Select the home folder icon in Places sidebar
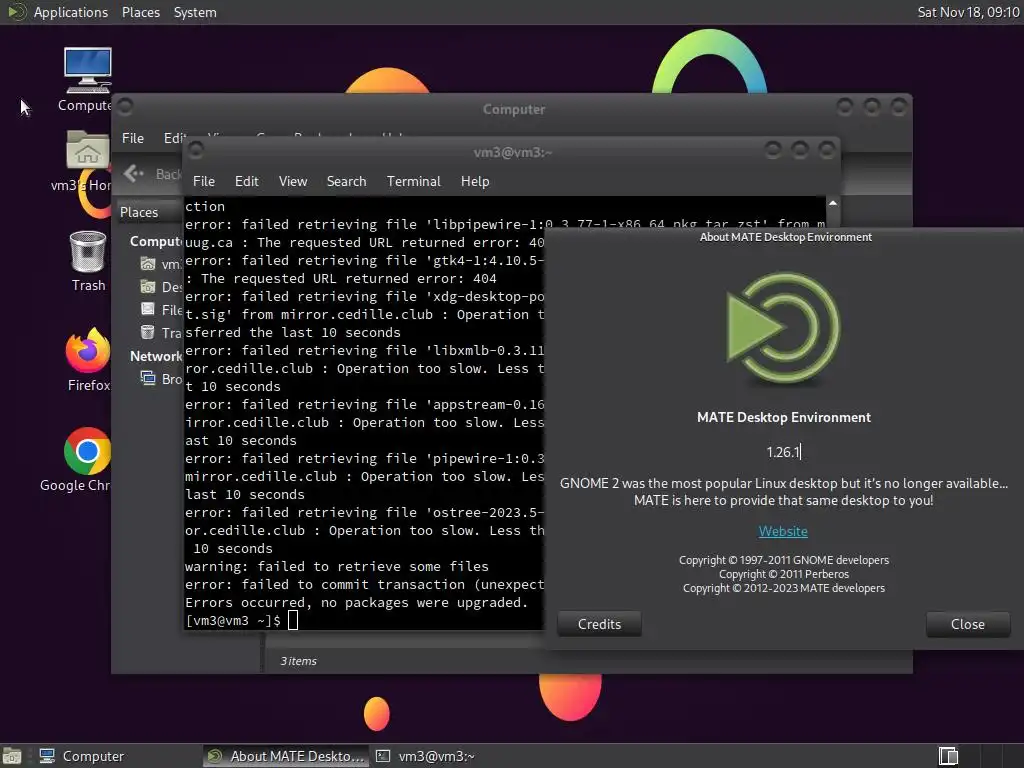The image size is (1024, 768). [148, 264]
